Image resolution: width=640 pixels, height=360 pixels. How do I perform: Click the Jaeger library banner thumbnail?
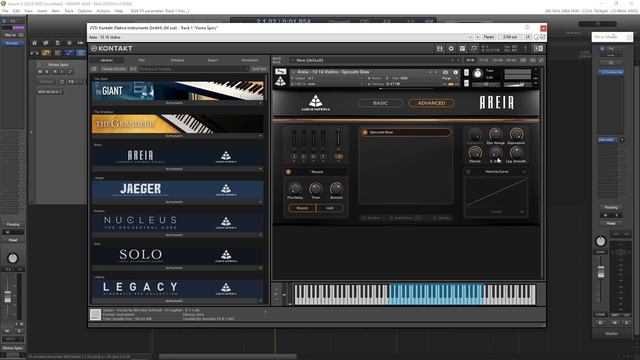click(178, 190)
